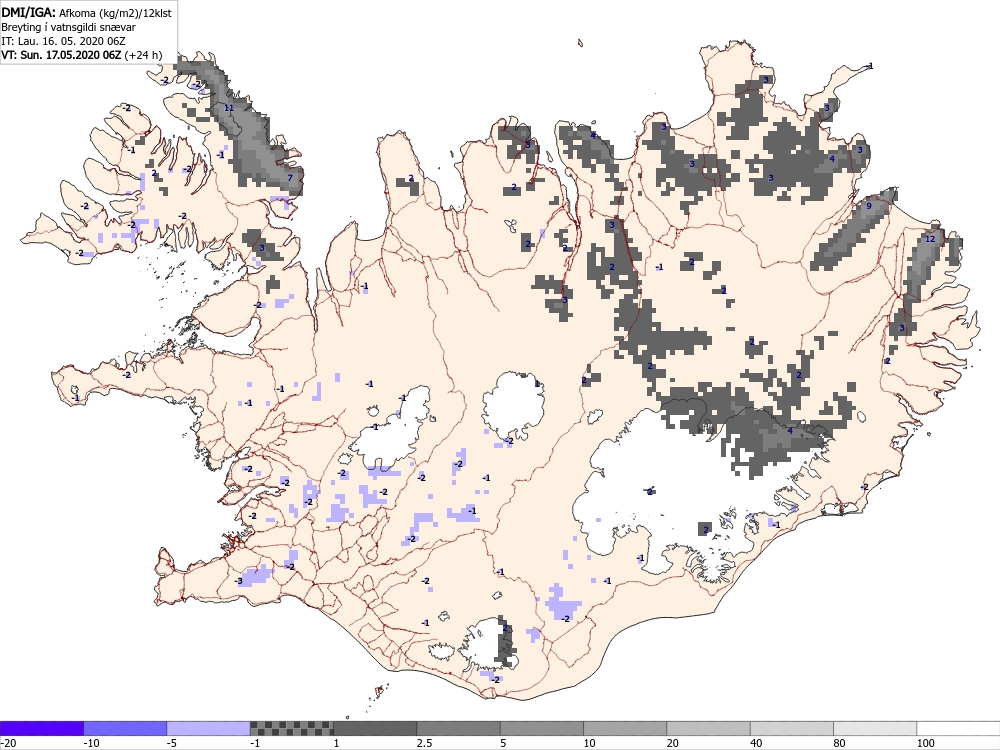
Task: Click the gray 2.5 to 5 legend swatch
Action: point(459,728)
